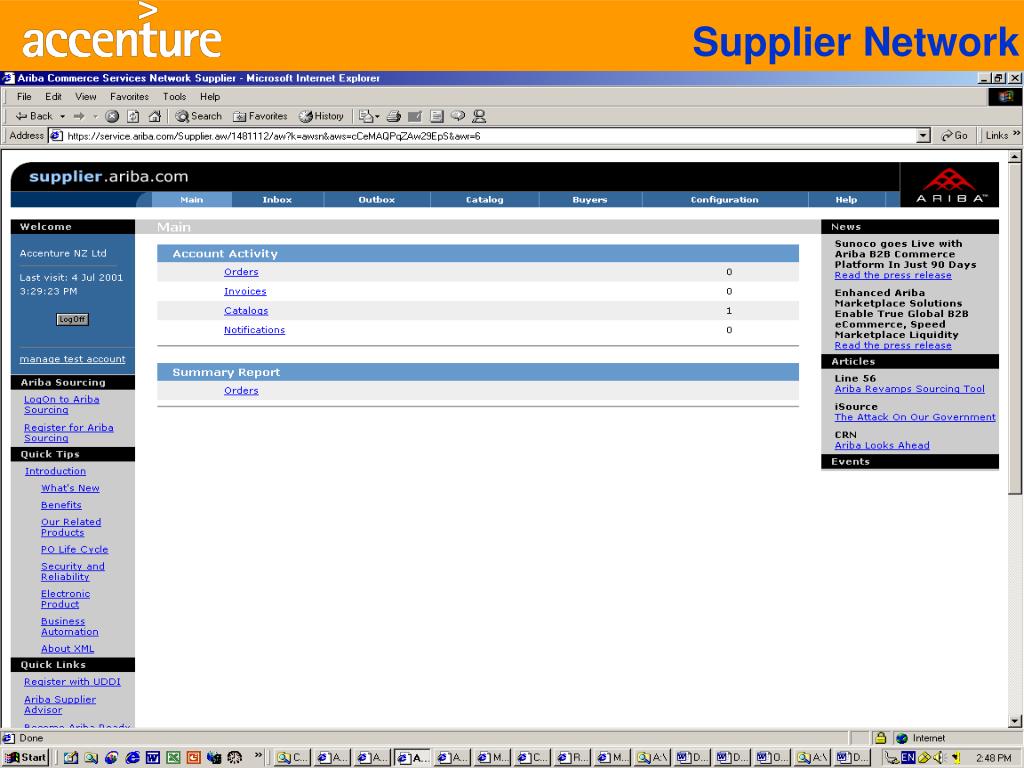Click the vertical scrollbar thumb

click(x=1014, y=328)
